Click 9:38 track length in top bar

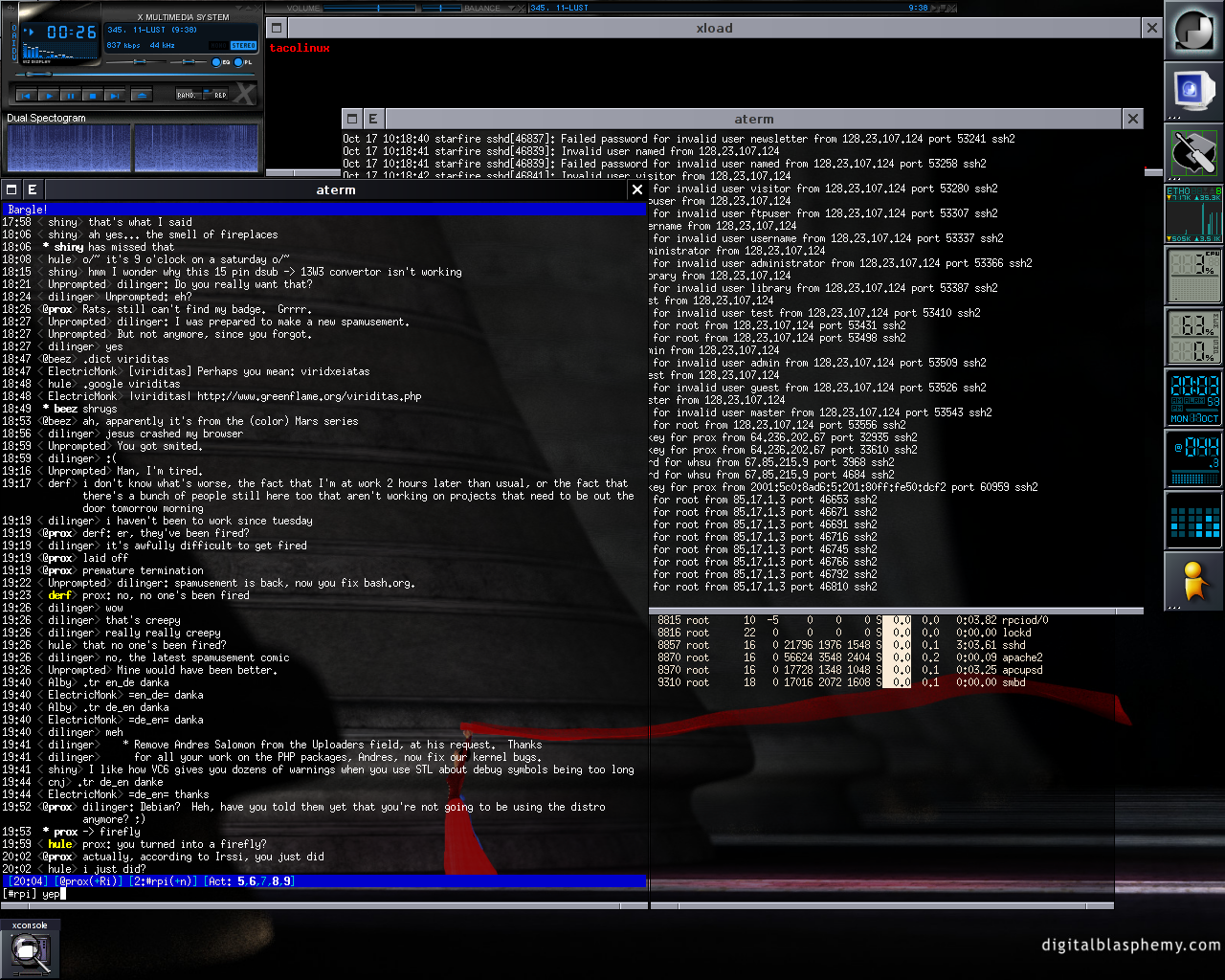(x=918, y=8)
